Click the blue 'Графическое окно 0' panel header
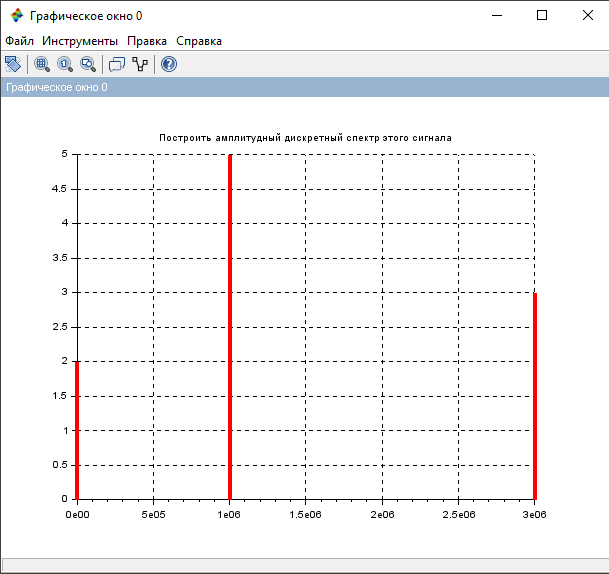 point(305,87)
